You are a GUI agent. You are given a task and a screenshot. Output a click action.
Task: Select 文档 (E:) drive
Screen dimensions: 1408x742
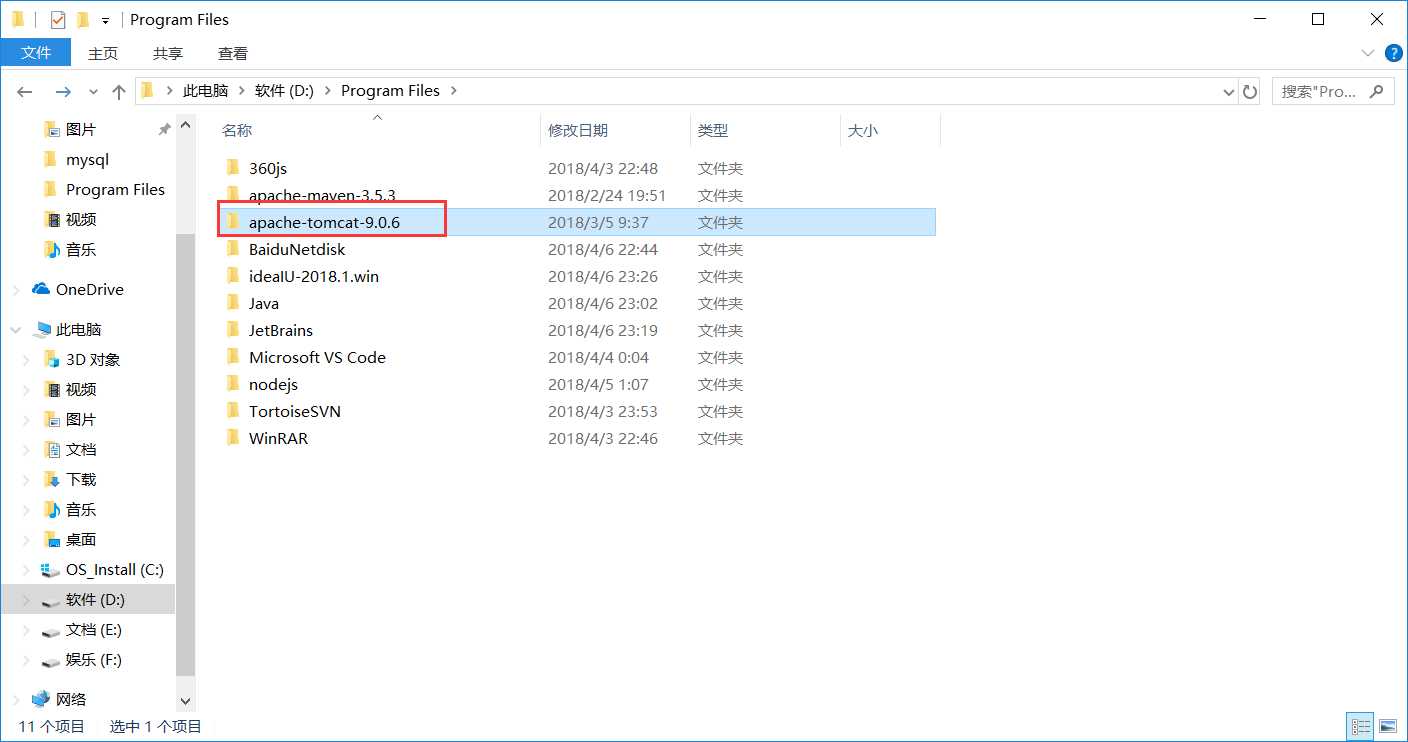93,629
